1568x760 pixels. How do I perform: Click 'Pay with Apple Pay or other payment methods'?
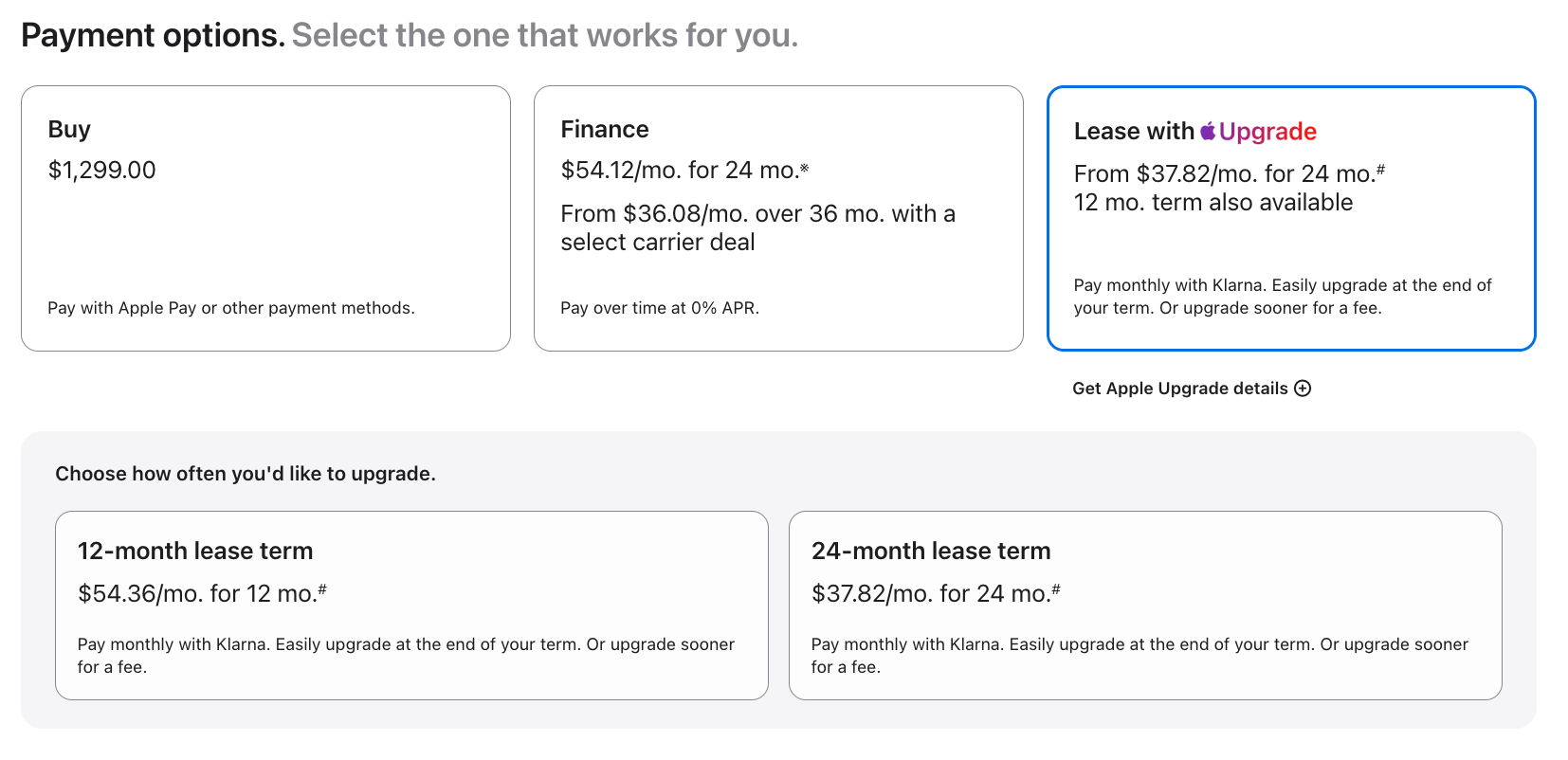(x=231, y=308)
